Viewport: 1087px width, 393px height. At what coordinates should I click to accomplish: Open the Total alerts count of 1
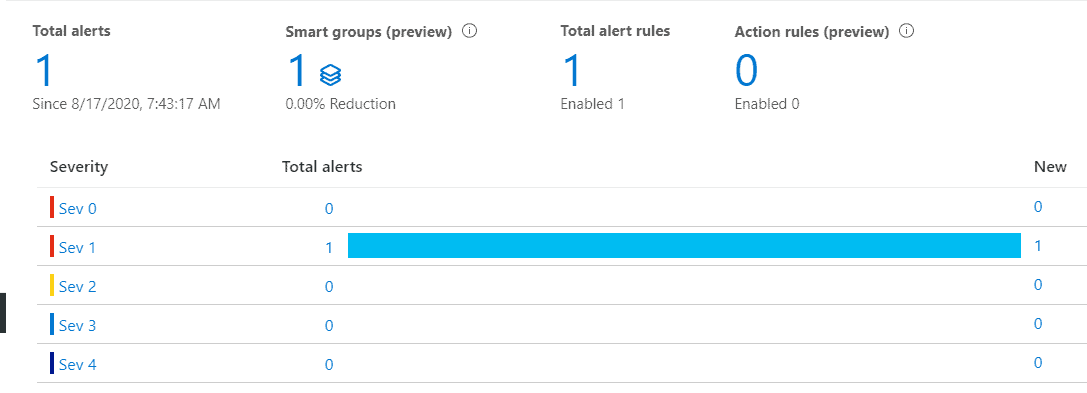click(x=44, y=70)
